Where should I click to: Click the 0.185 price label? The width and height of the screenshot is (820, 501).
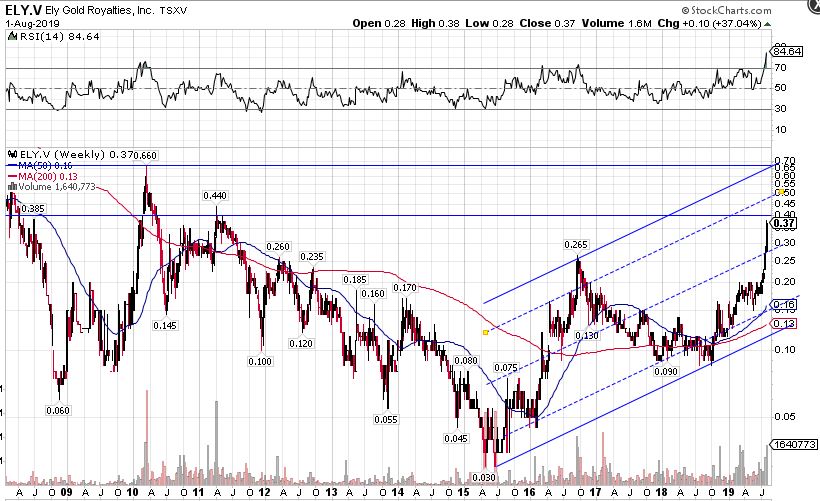point(355,280)
